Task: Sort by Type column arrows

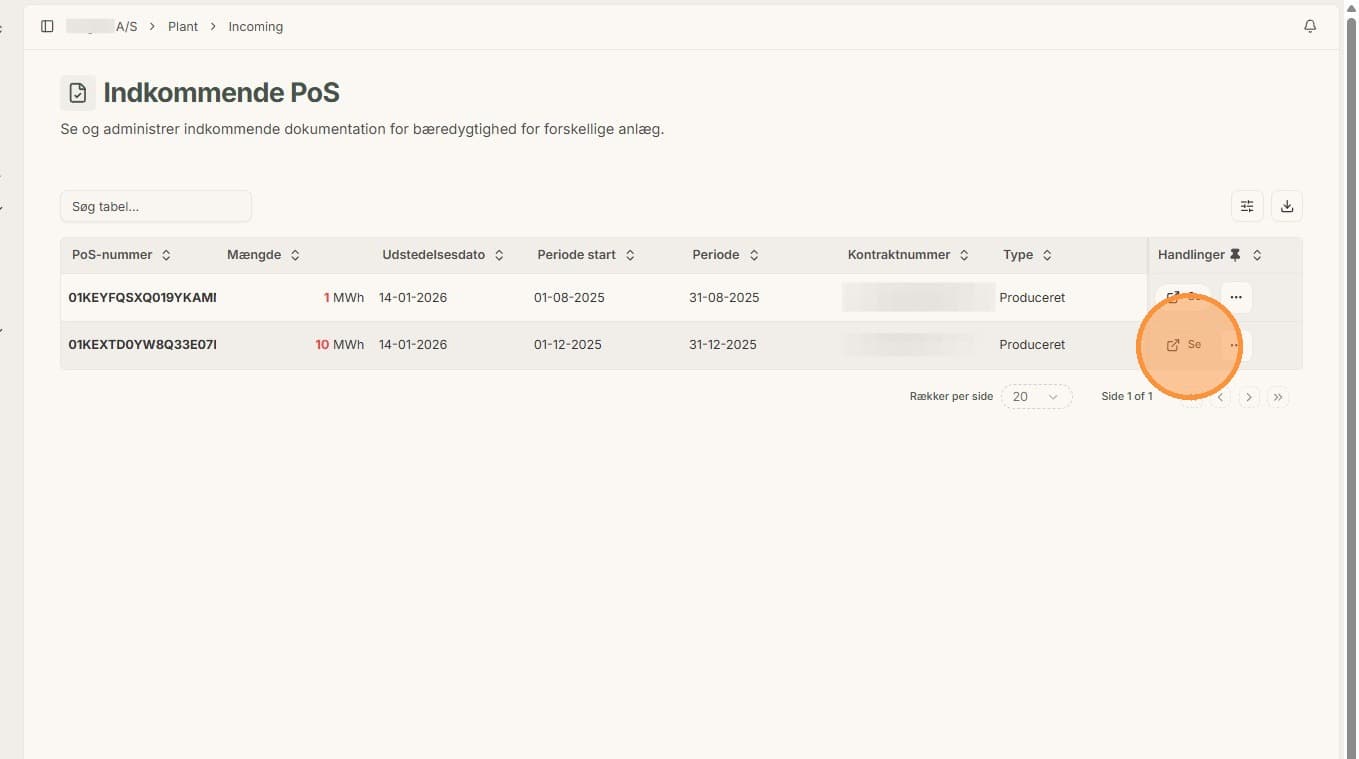Action: coord(1047,255)
